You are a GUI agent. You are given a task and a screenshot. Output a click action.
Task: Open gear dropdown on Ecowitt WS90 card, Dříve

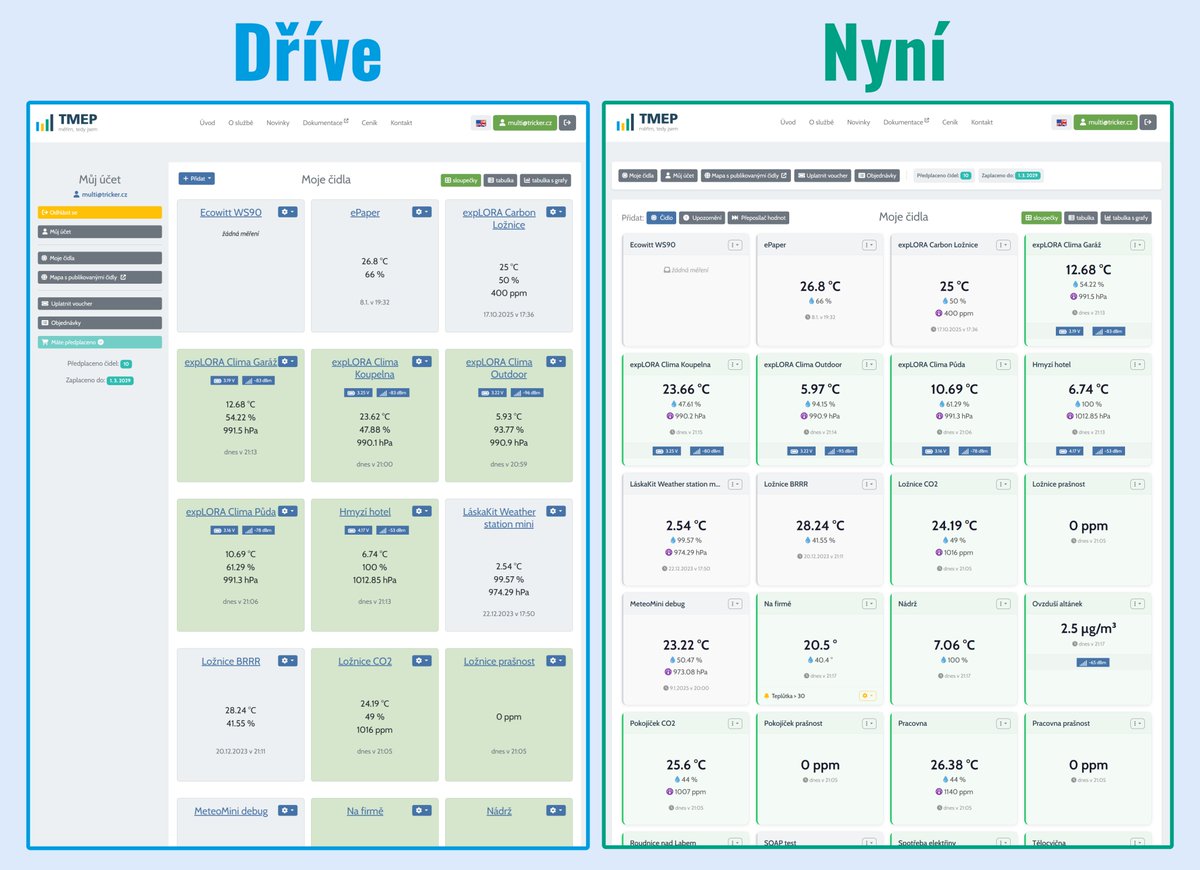click(288, 212)
